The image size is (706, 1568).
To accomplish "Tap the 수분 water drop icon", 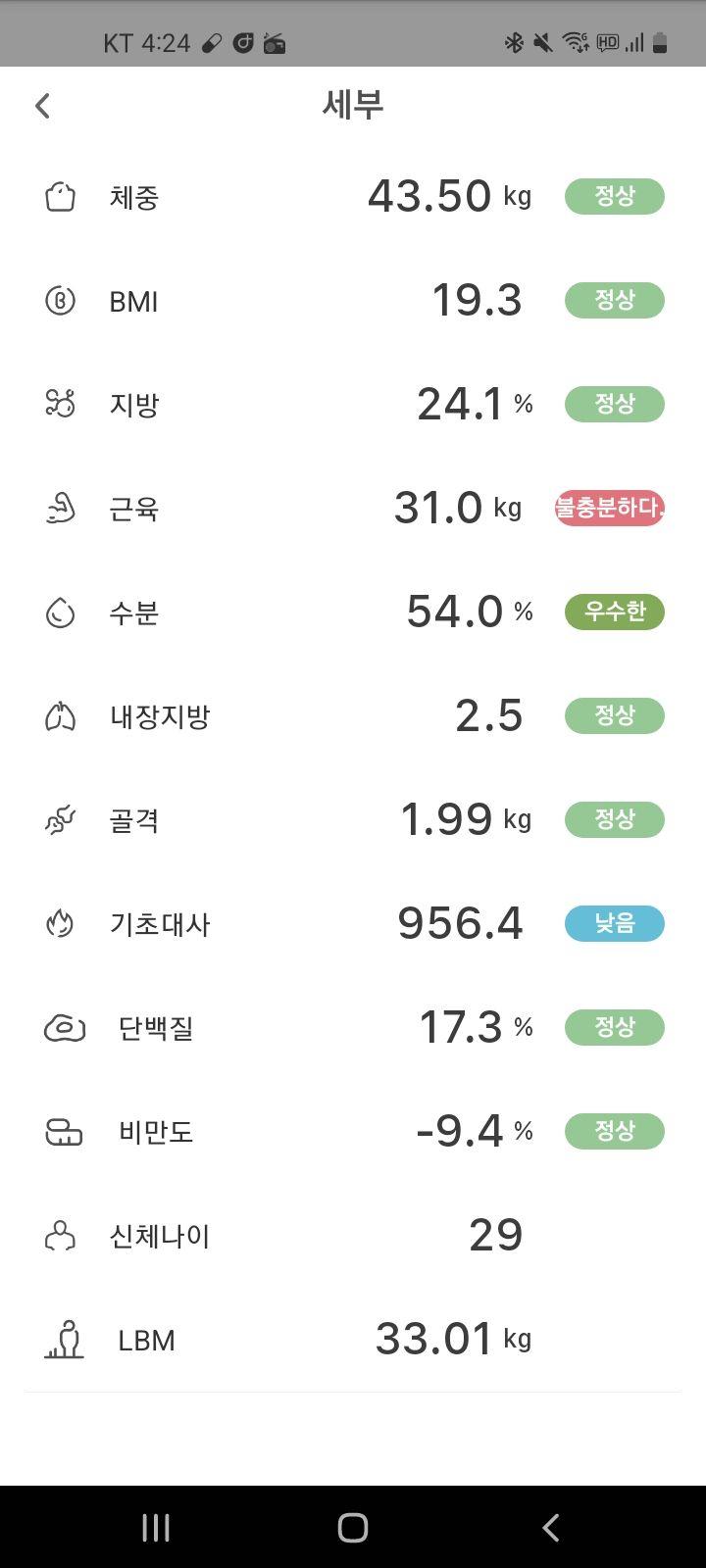I will coord(61,613).
